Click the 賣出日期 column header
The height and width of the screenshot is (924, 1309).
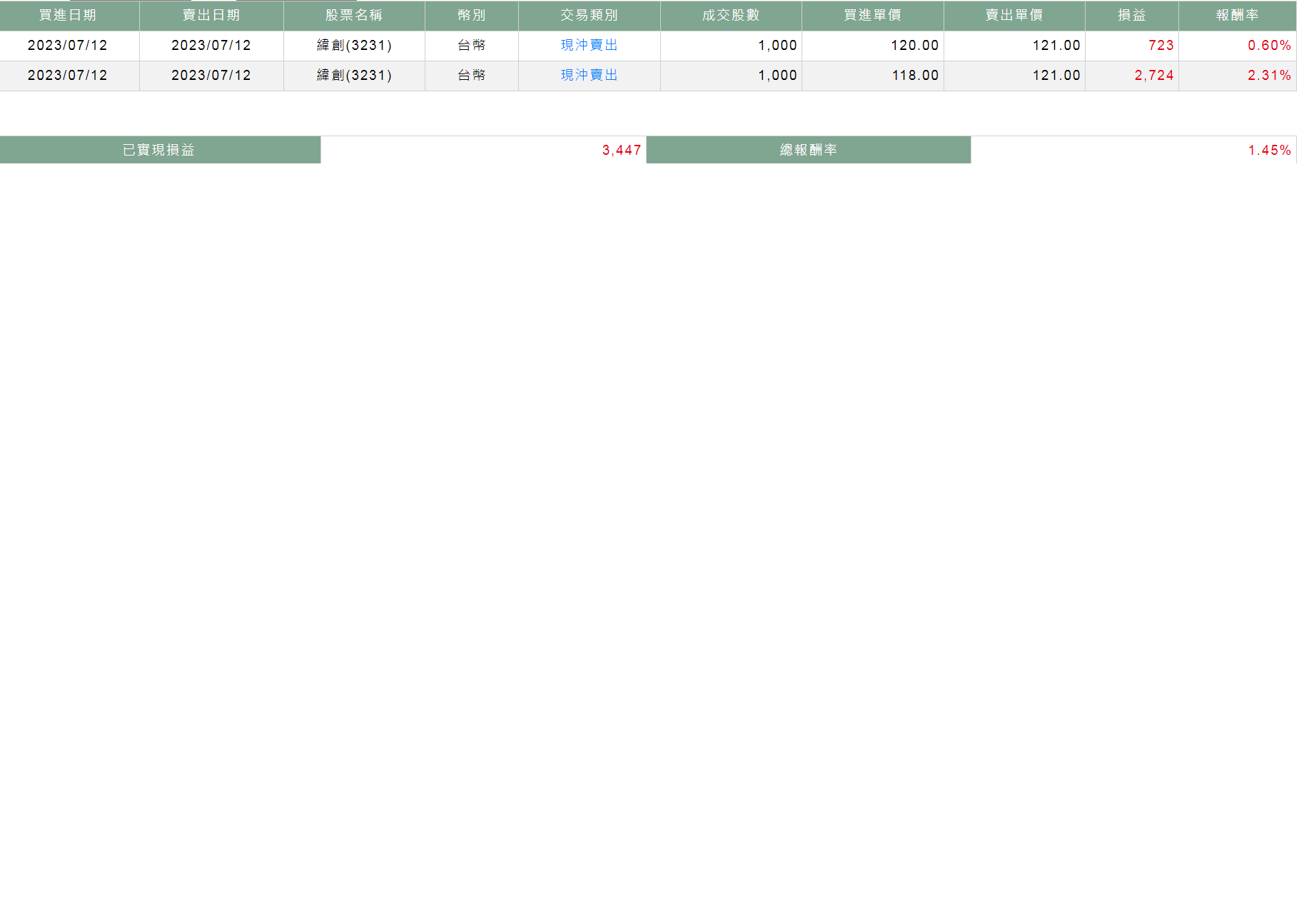(211, 16)
